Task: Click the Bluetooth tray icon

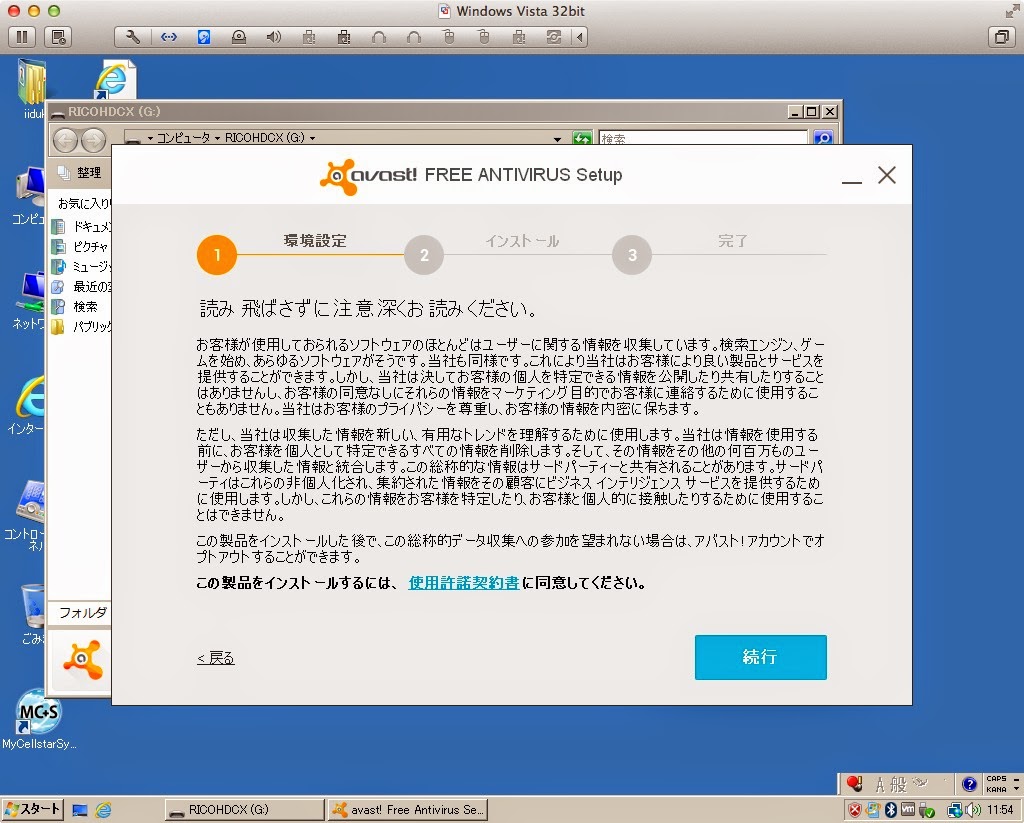Action: [x=891, y=810]
